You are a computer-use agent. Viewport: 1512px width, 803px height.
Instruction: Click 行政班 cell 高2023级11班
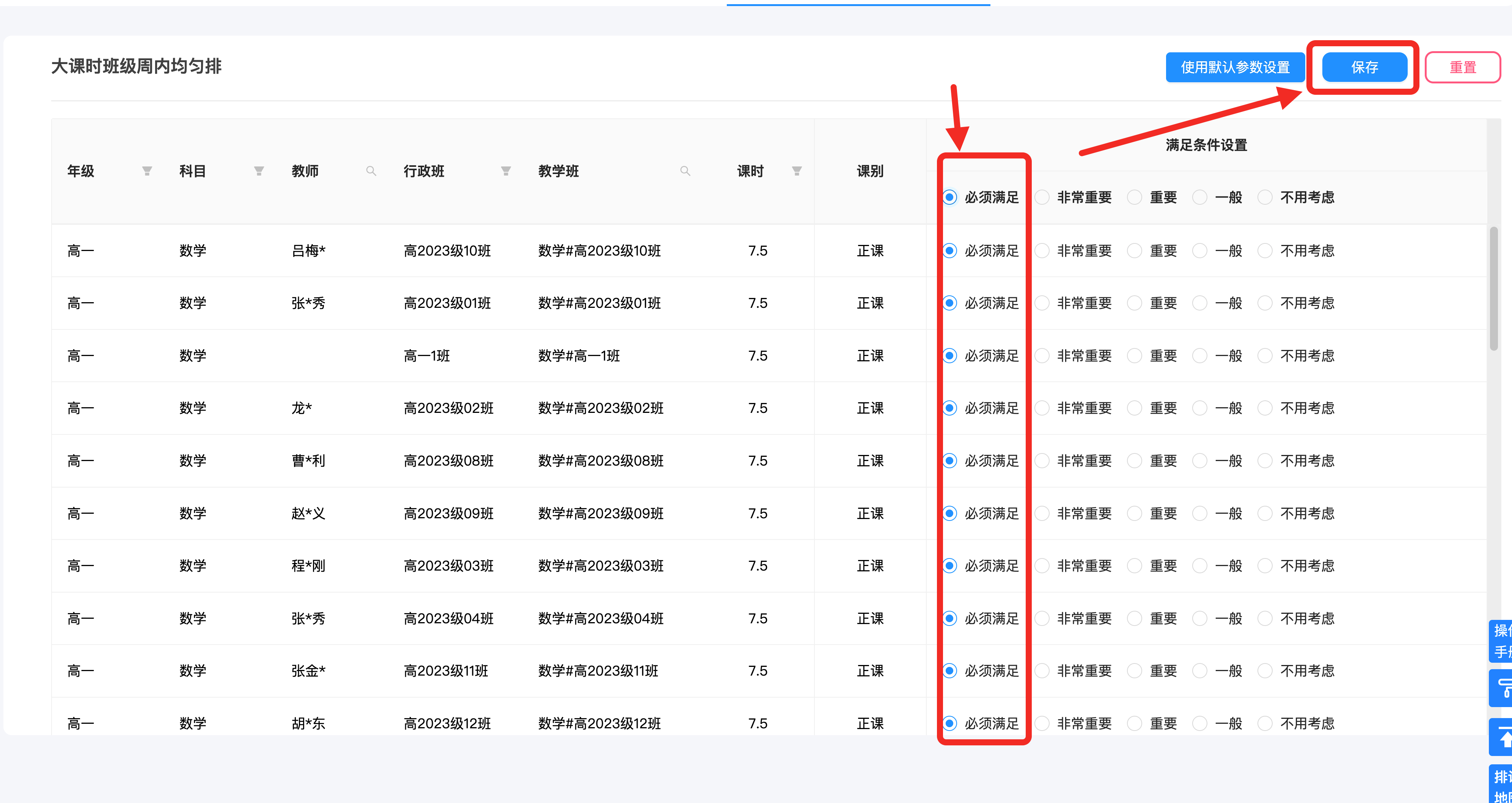point(446,670)
